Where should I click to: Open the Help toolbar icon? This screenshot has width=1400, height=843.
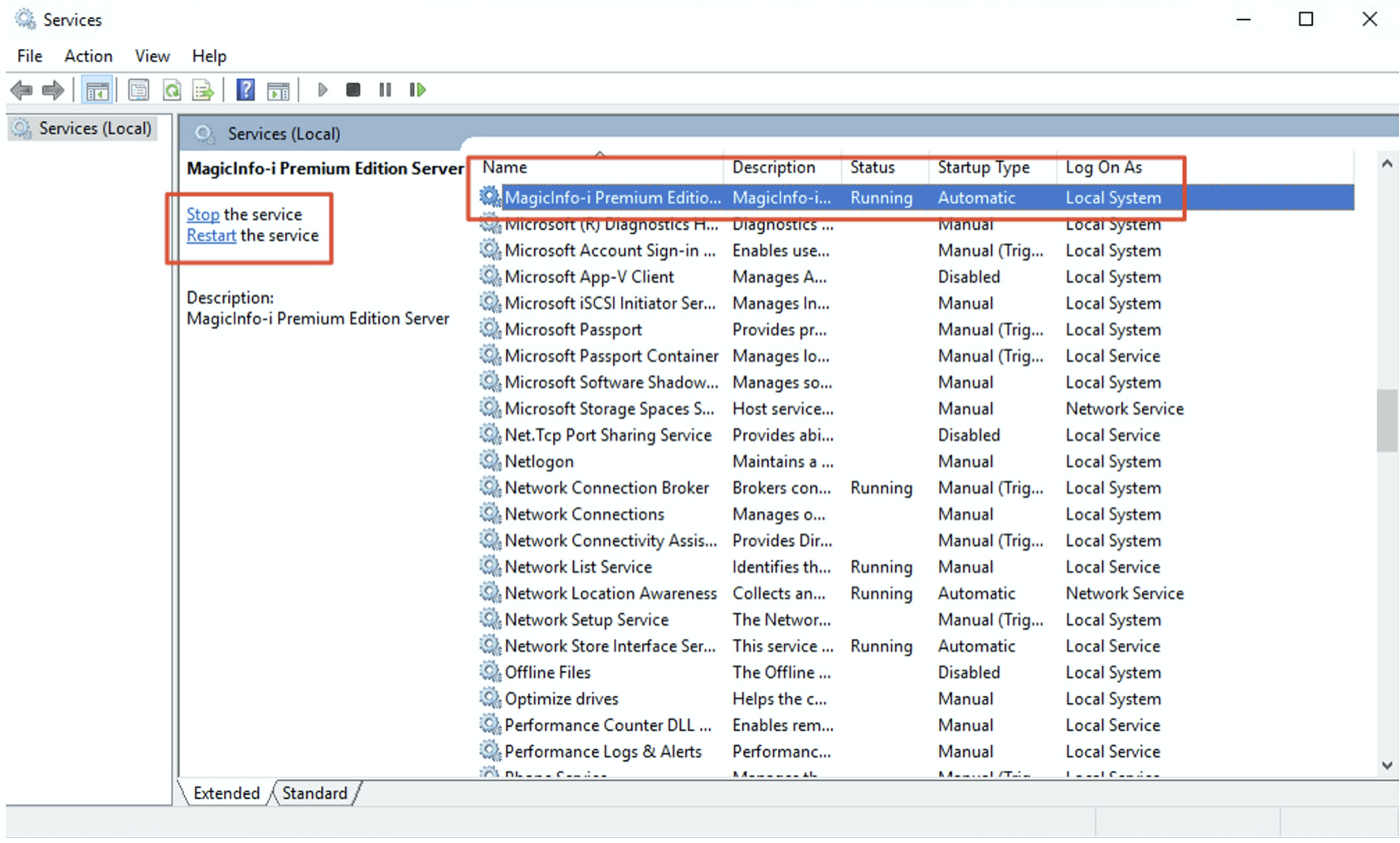pyautogui.click(x=245, y=90)
